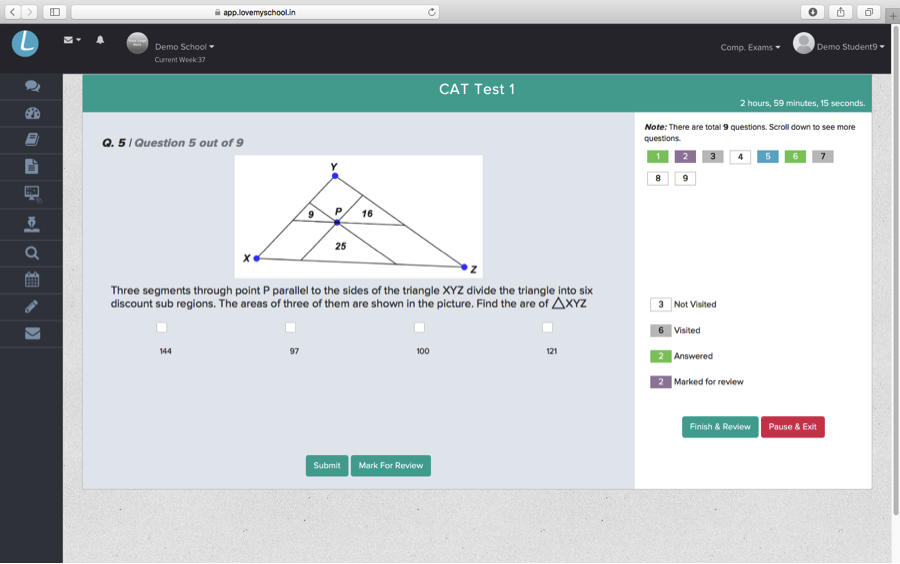Jump to question 5 in navigator
Image resolution: width=900 pixels, height=564 pixels.
click(768, 156)
